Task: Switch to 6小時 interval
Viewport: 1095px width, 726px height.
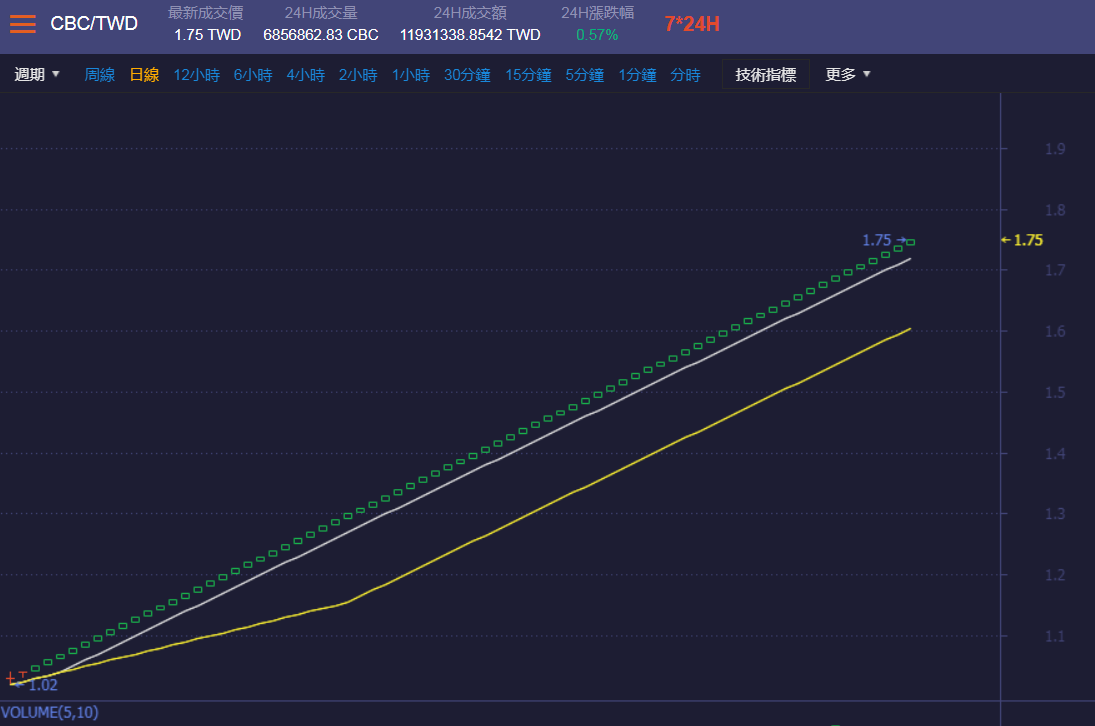Action: [253, 75]
